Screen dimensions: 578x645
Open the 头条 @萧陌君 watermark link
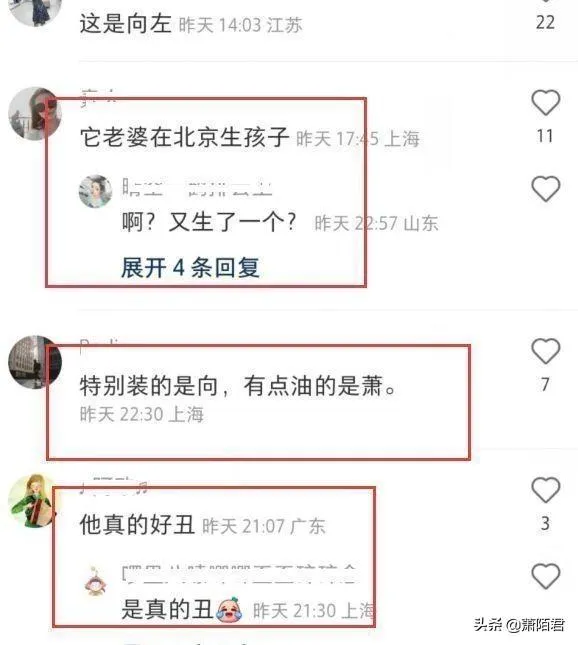pos(519,625)
